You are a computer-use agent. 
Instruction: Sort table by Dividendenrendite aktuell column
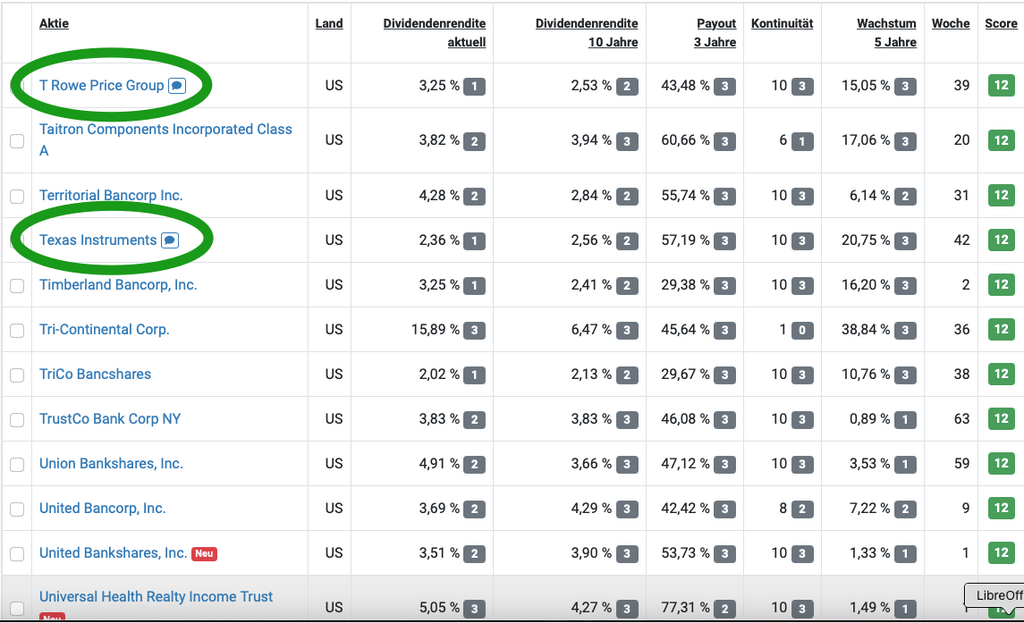(434, 32)
